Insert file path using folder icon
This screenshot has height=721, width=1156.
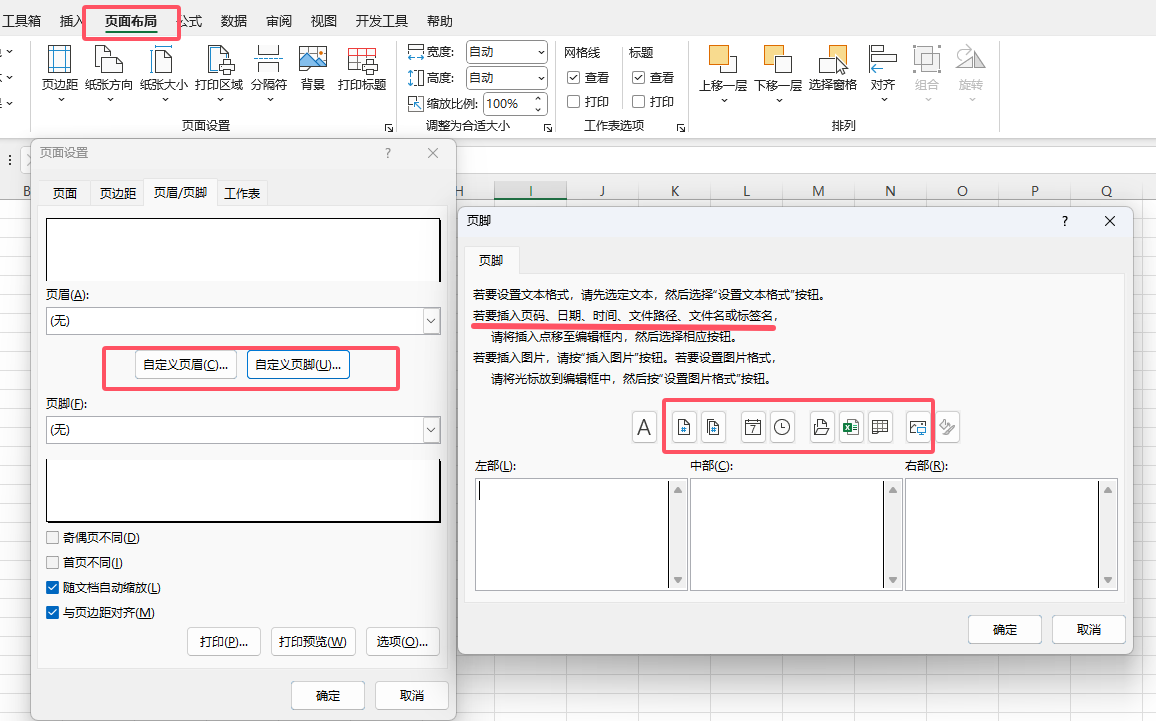tap(821, 428)
